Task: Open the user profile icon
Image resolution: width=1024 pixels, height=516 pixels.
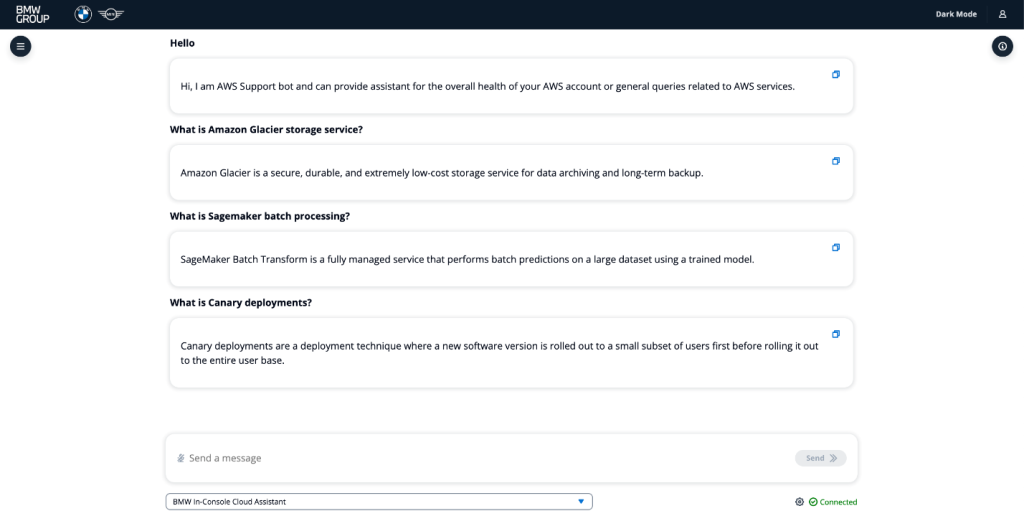Action: [x=1002, y=14]
